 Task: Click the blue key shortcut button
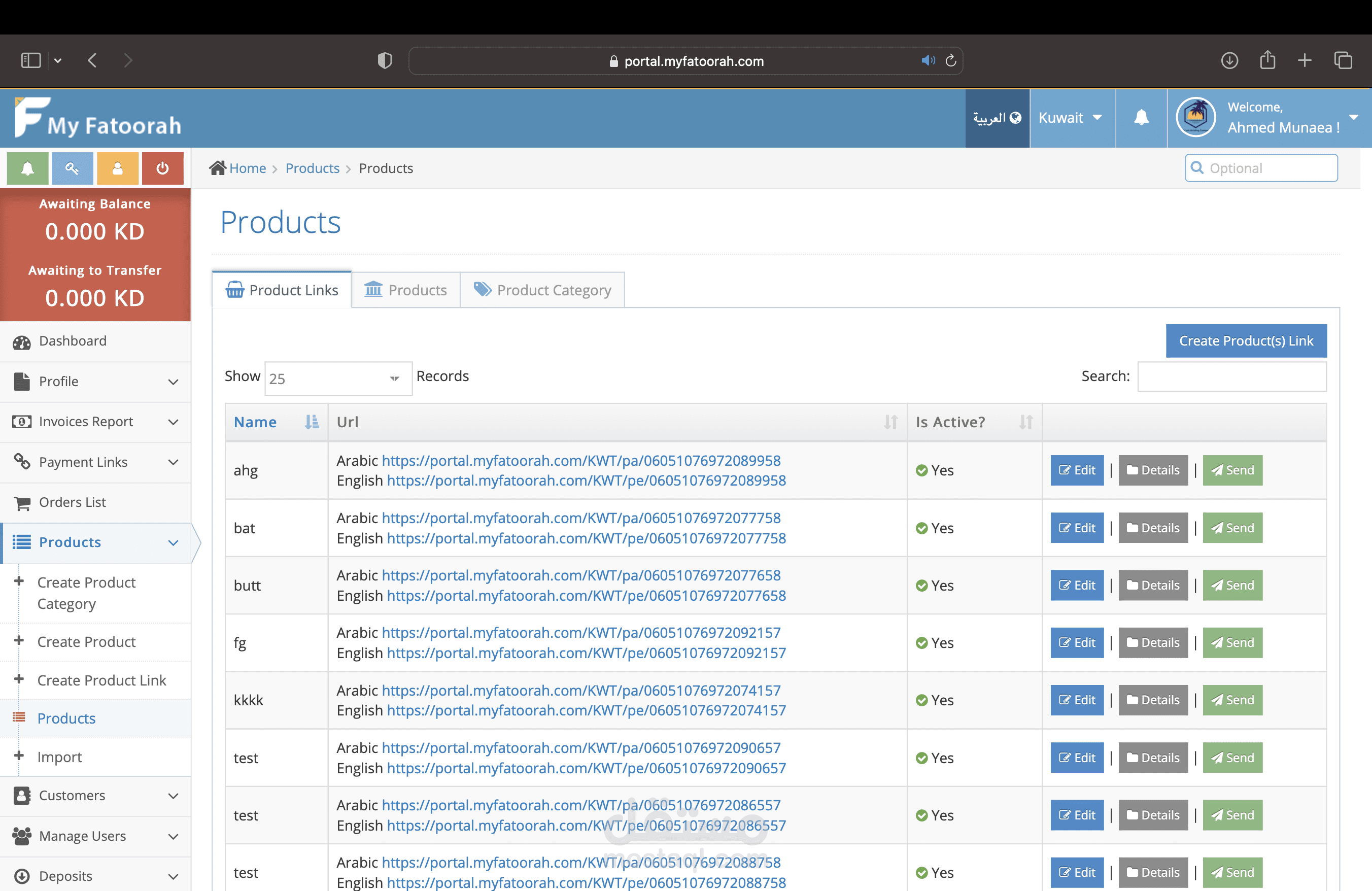click(x=72, y=168)
